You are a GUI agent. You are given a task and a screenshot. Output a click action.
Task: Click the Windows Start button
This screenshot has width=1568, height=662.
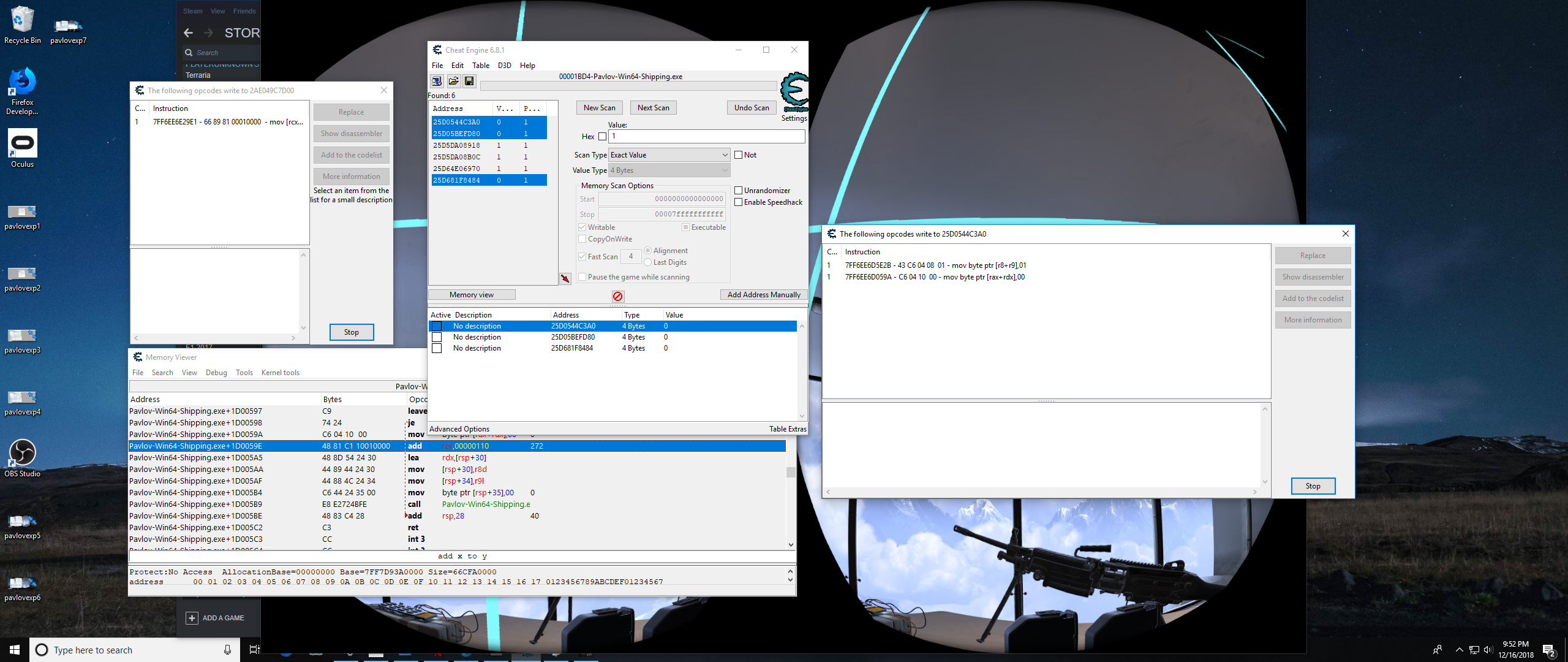(x=15, y=650)
